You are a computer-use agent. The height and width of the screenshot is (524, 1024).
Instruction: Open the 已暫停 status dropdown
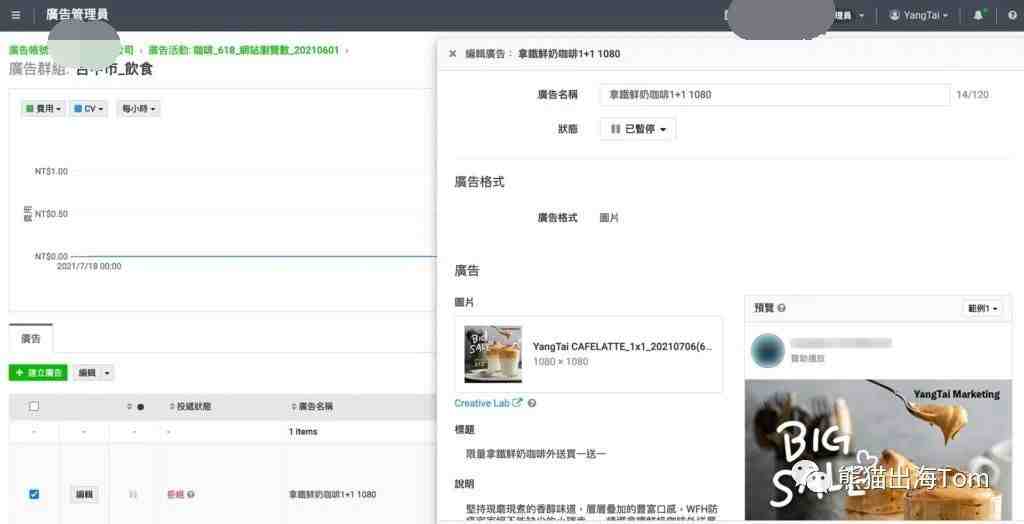(638, 129)
